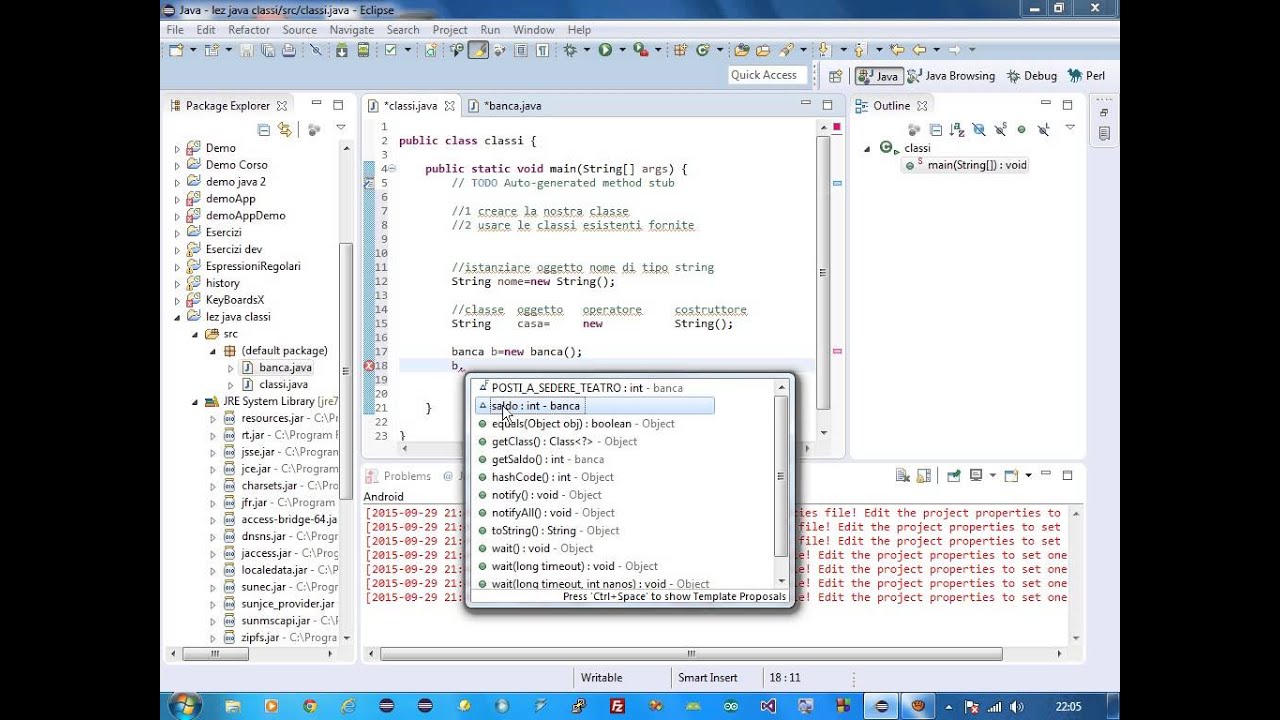This screenshot has height=720, width=1280.
Task: Click the error marker on line 18
Action: (x=369, y=366)
